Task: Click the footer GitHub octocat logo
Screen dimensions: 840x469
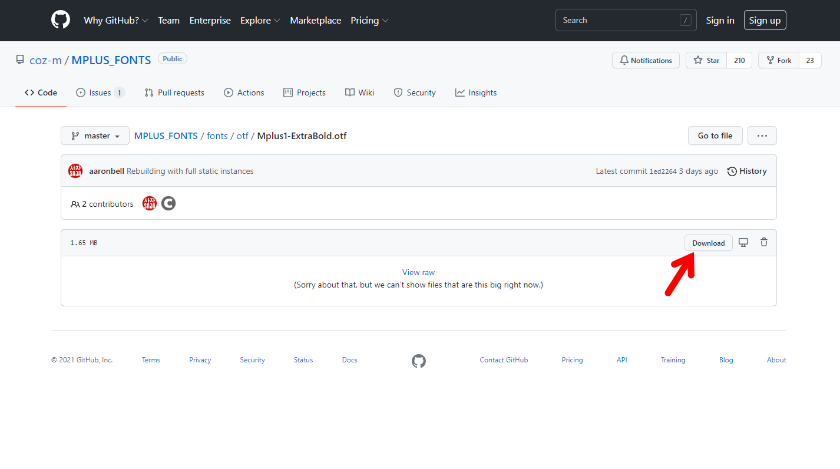Action: (419, 361)
